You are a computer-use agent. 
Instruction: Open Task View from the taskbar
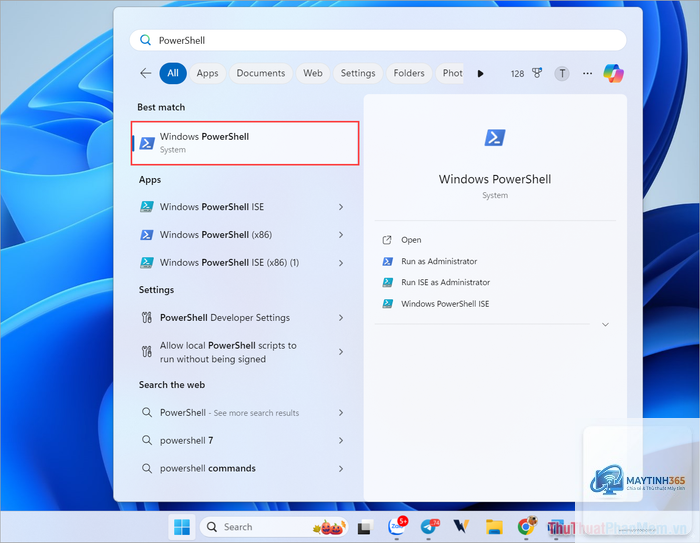(x=365, y=527)
